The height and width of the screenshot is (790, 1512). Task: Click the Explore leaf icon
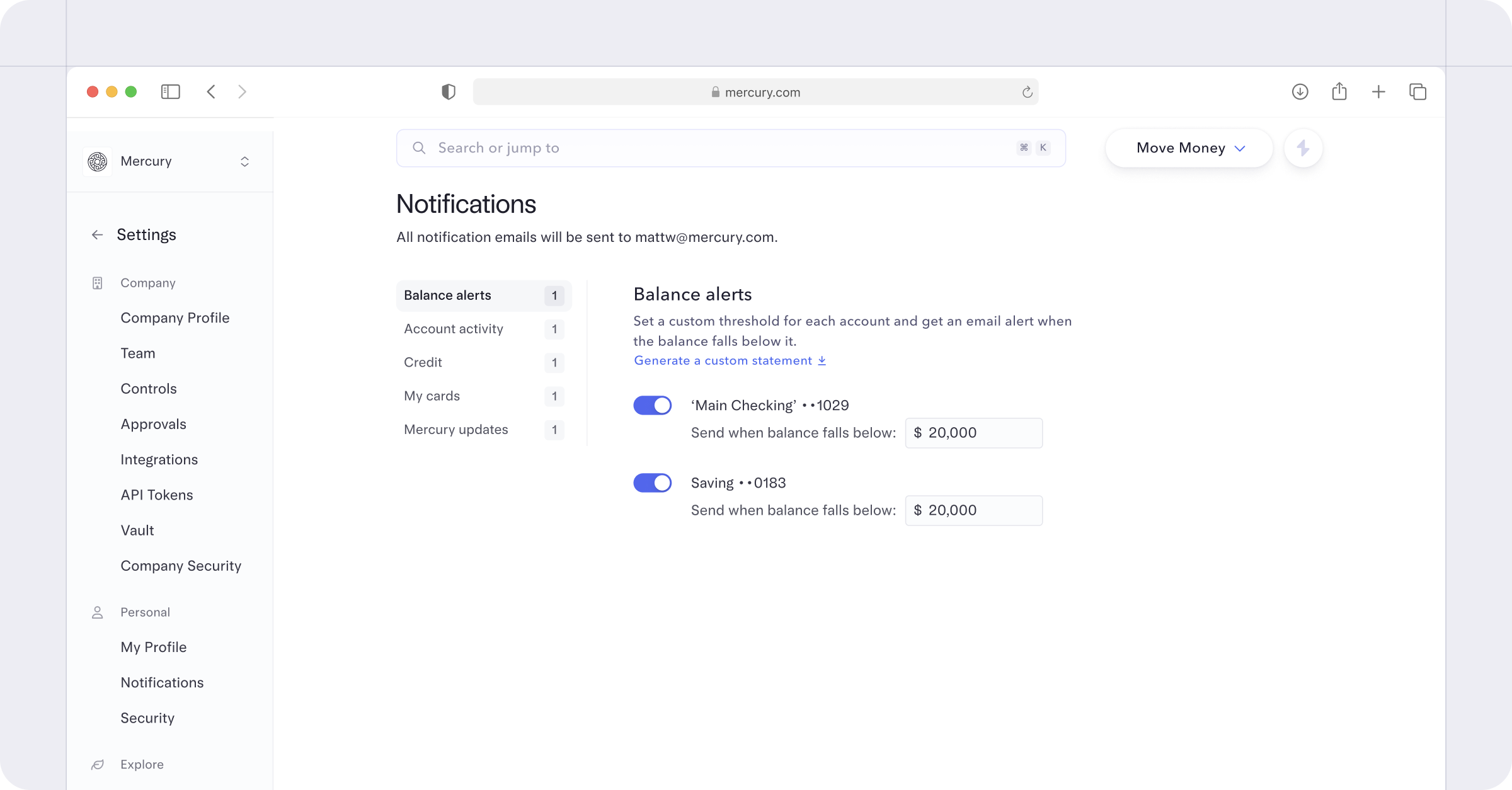(97, 765)
